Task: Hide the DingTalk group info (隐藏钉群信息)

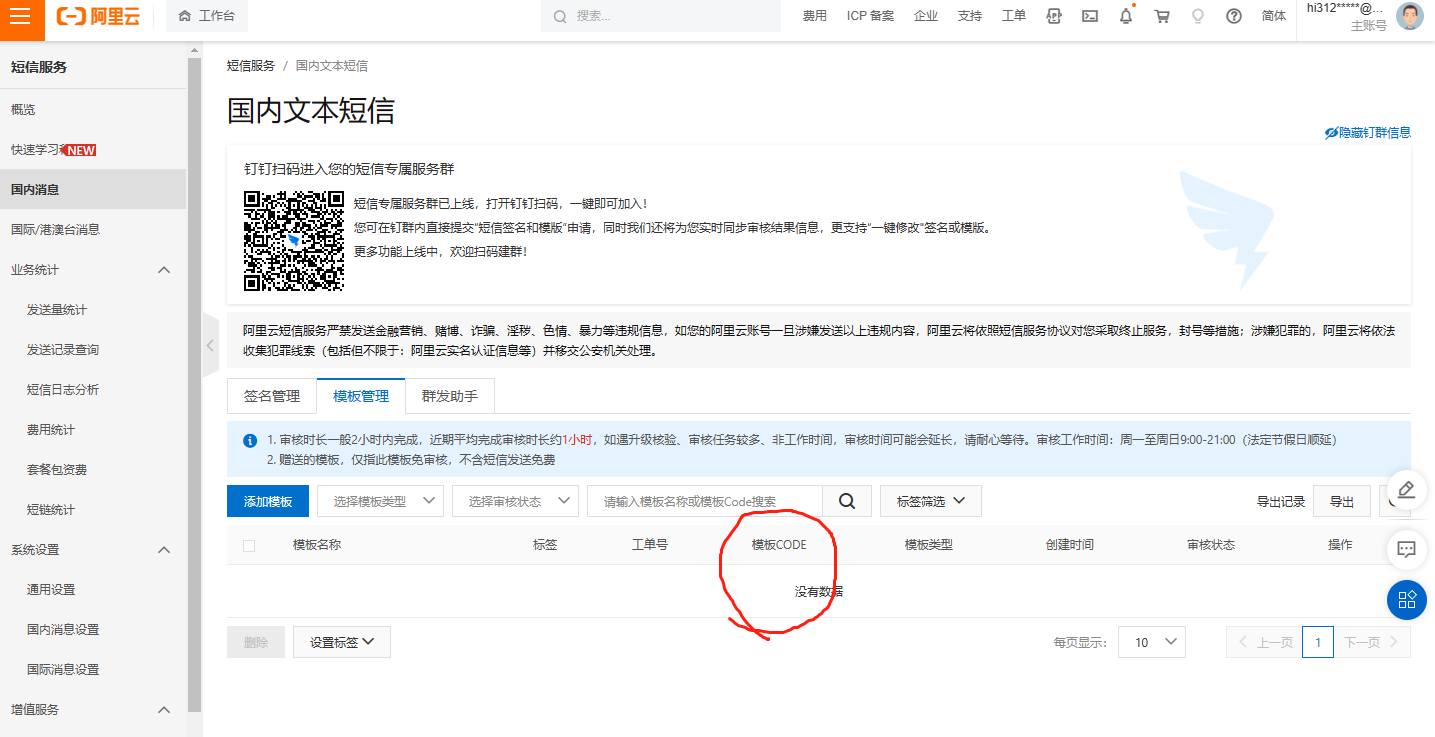Action: pyautogui.click(x=1367, y=132)
